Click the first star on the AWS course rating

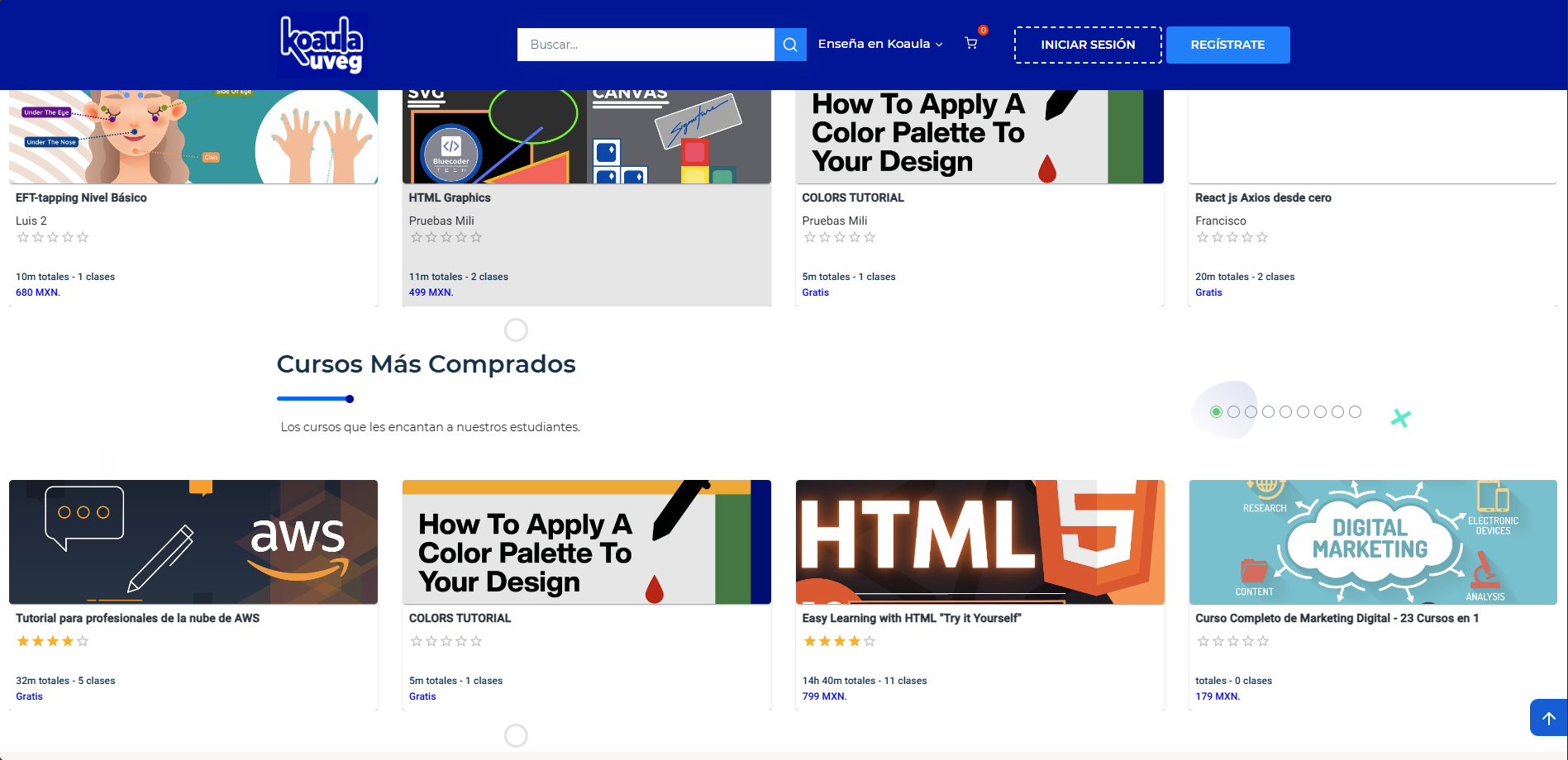pos(23,641)
